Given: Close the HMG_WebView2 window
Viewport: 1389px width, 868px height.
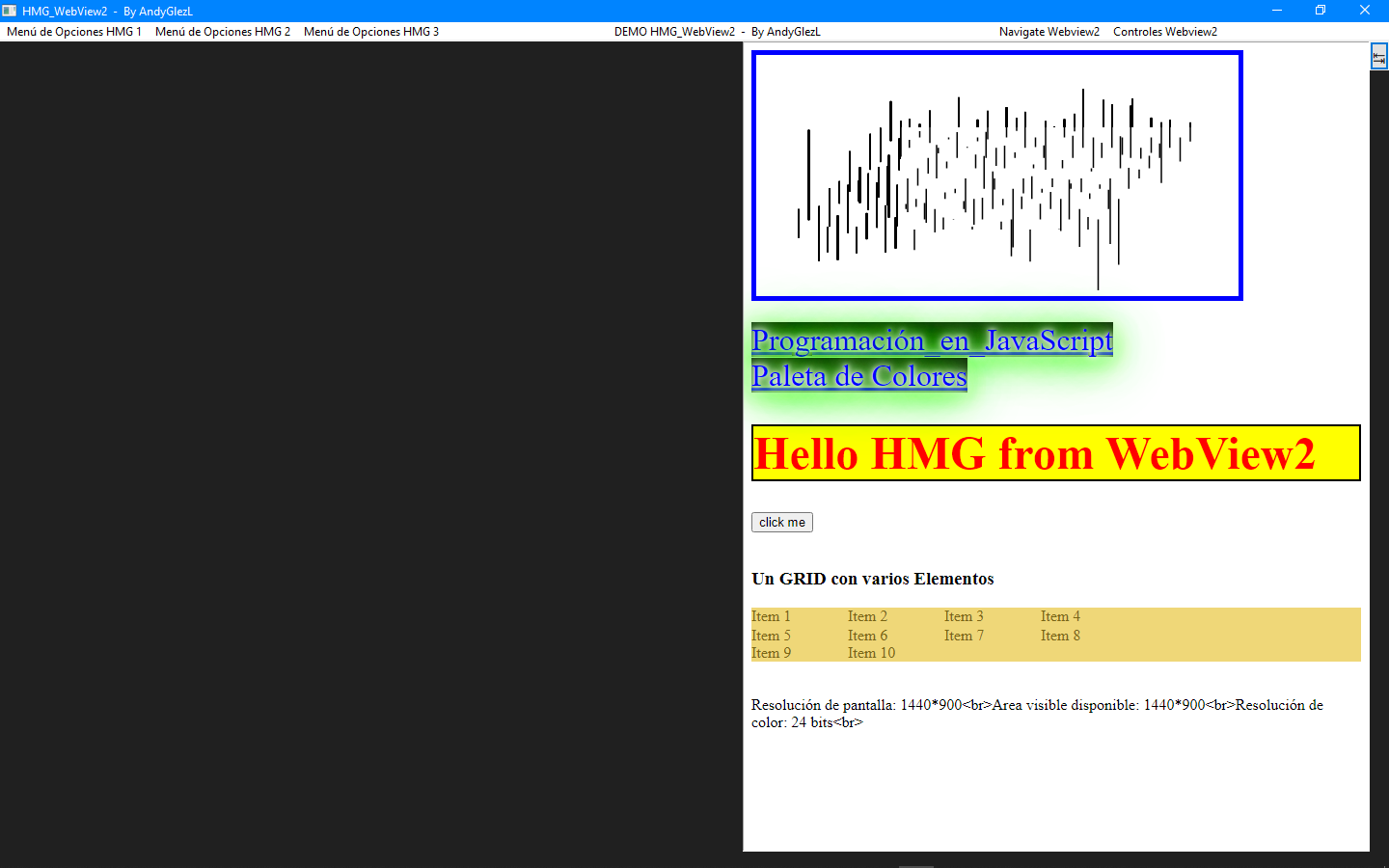Looking at the screenshot, I should coord(1365,11).
